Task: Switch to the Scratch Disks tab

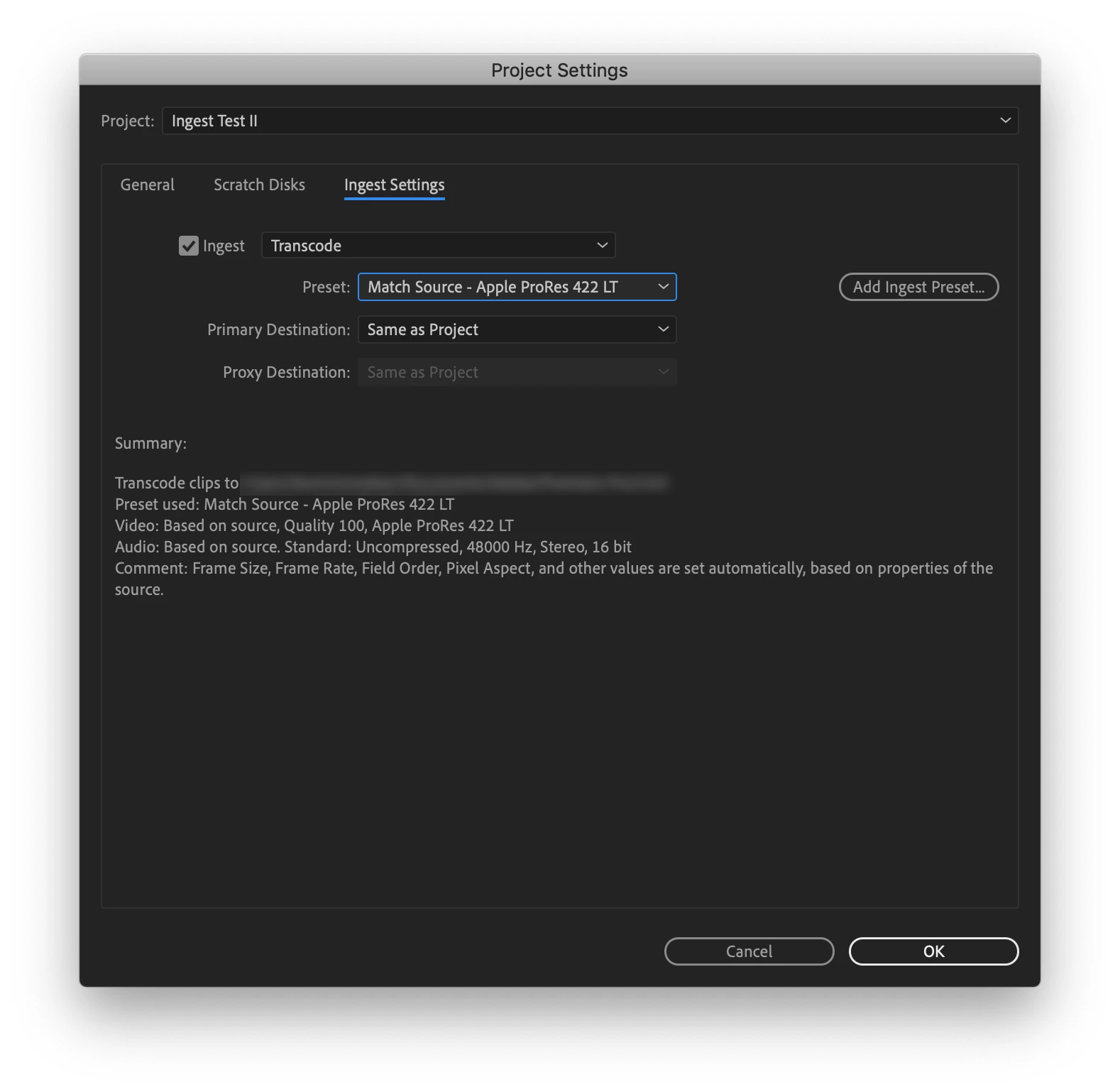Action: [x=259, y=185]
